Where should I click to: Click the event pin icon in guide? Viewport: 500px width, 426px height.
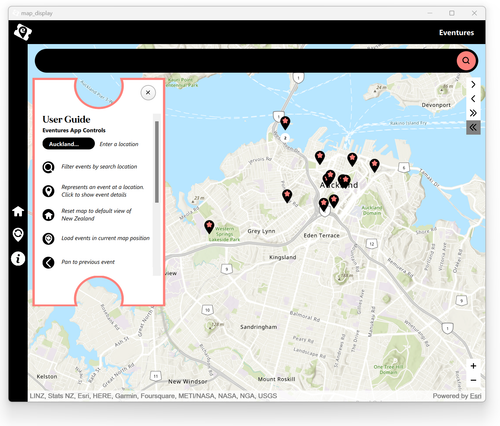click(x=48, y=191)
